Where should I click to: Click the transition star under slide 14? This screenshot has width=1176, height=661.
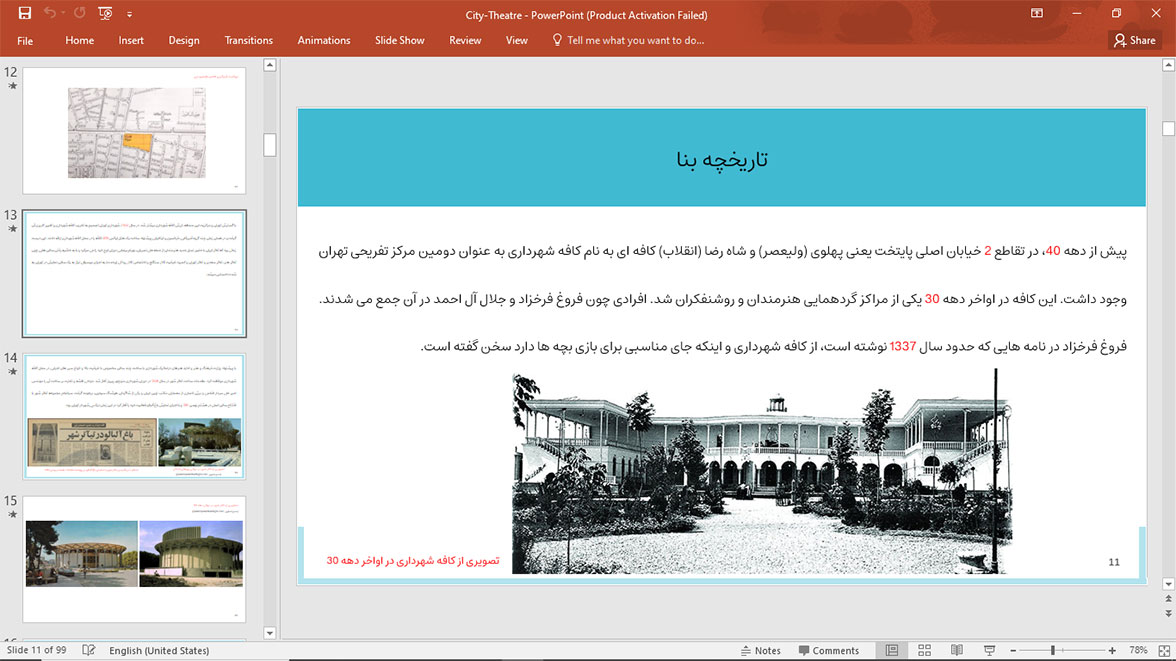click(x=12, y=371)
